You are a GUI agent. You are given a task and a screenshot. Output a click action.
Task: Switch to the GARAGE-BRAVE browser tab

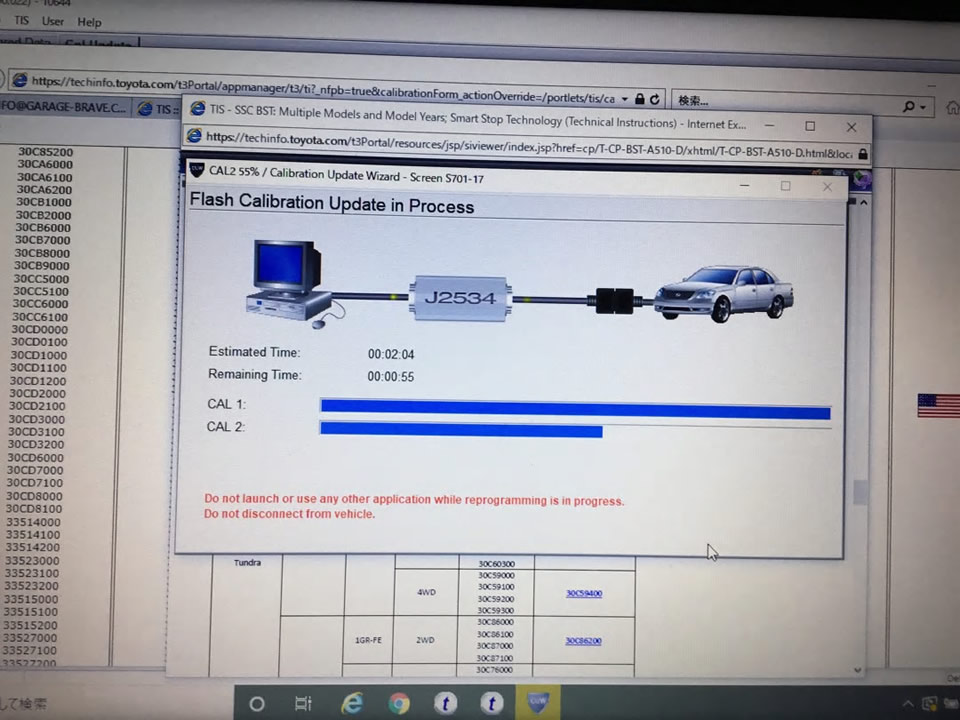pos(64,107)
